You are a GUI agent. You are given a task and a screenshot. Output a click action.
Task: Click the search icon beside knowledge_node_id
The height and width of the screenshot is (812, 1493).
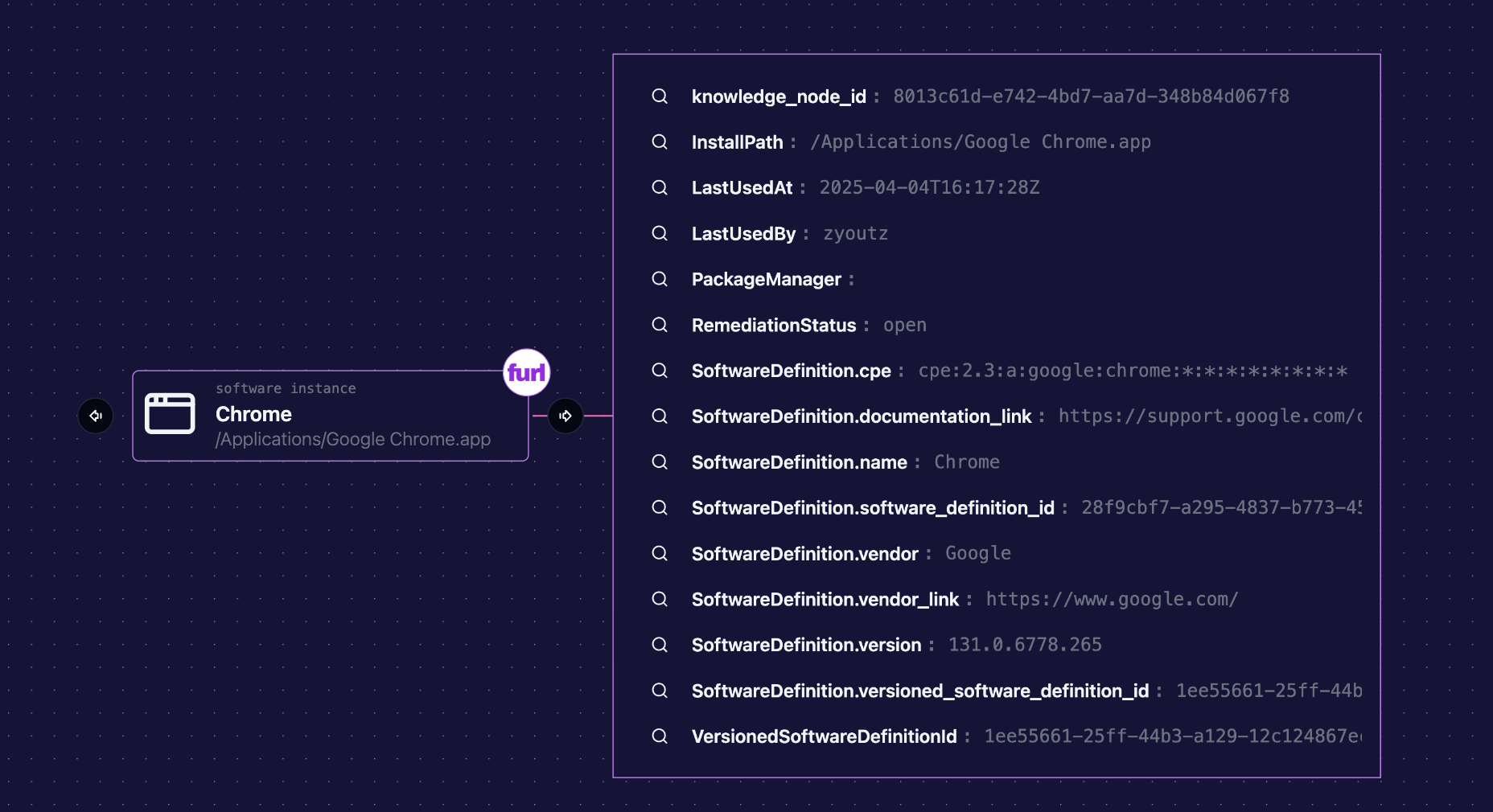[660, 96]
